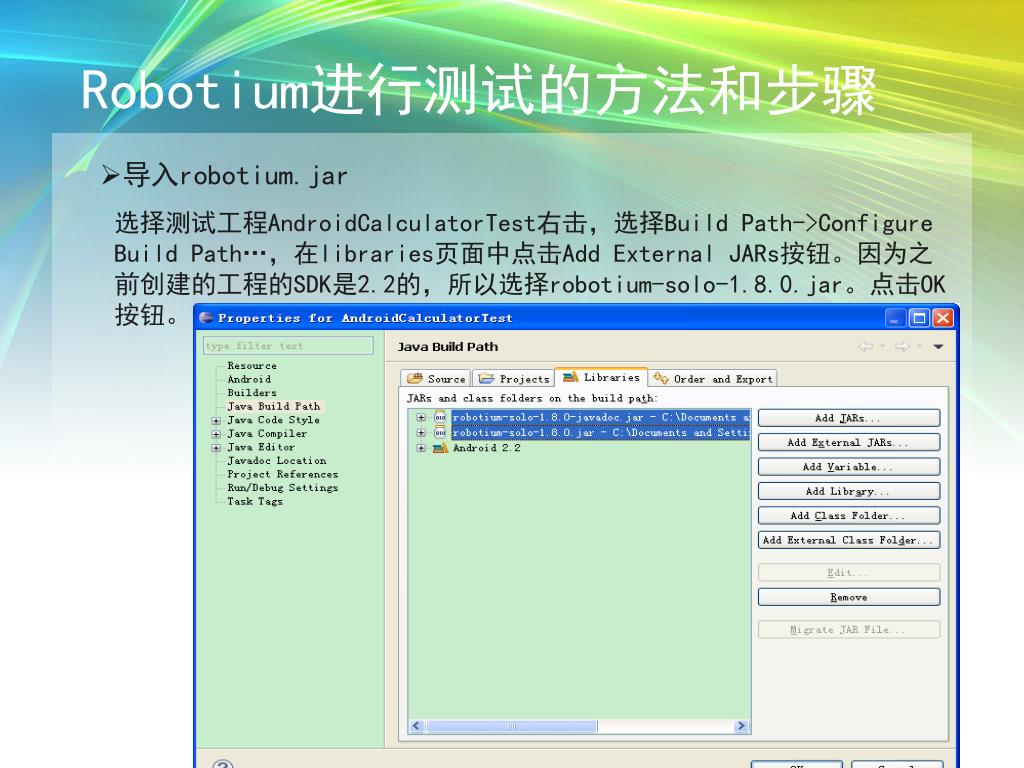1024x768 pixels.
Task: Expand robotium-solo-1.8.0.jar entry
Action: click(x=421, y=432)
